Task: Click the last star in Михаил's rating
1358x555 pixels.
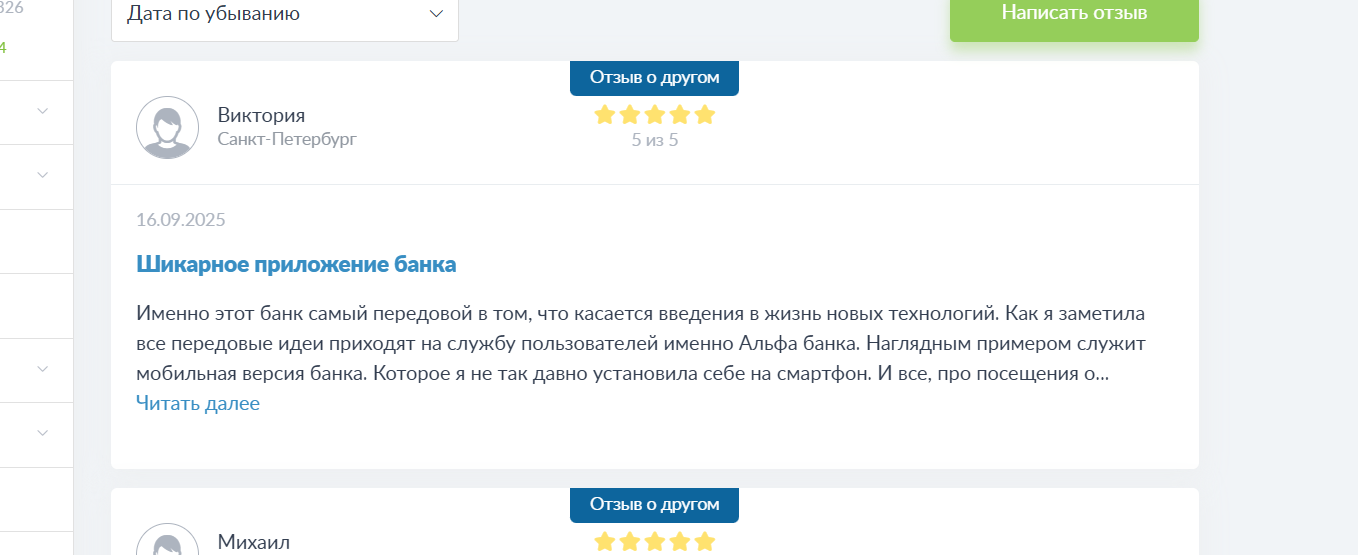Action: (705, 542)
